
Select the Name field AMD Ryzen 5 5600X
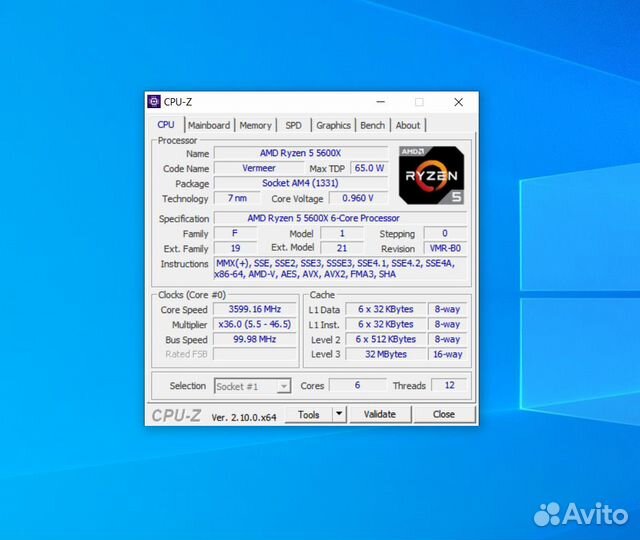click(300, 153)
